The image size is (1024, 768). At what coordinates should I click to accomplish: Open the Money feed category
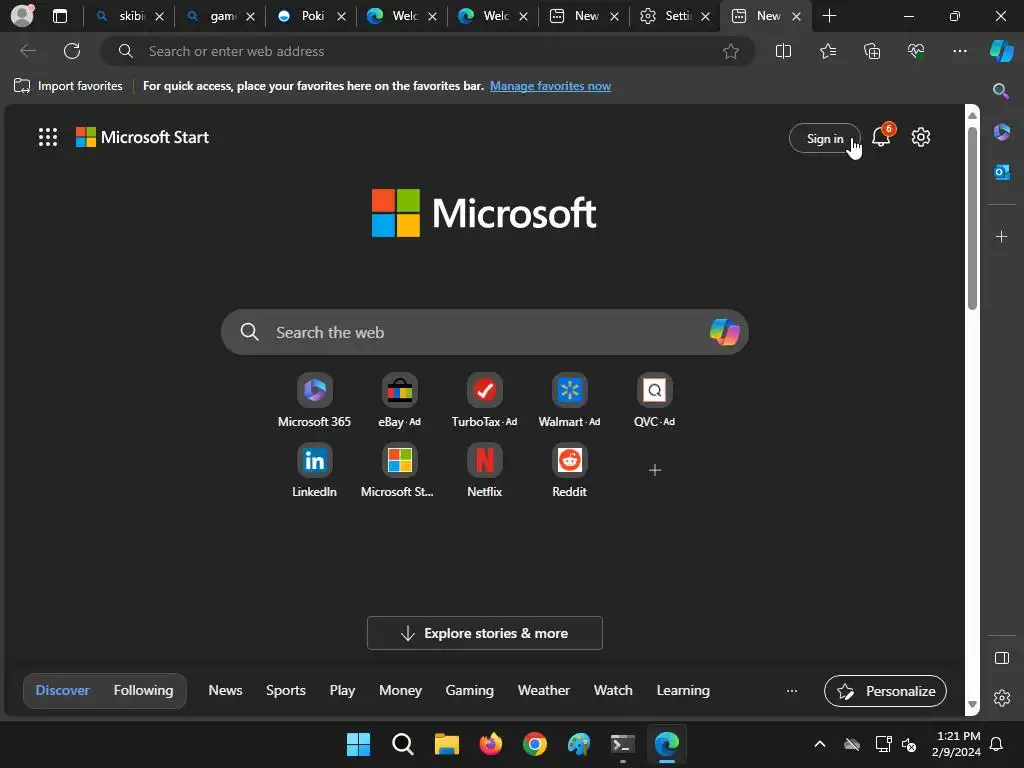click(400, 690)
